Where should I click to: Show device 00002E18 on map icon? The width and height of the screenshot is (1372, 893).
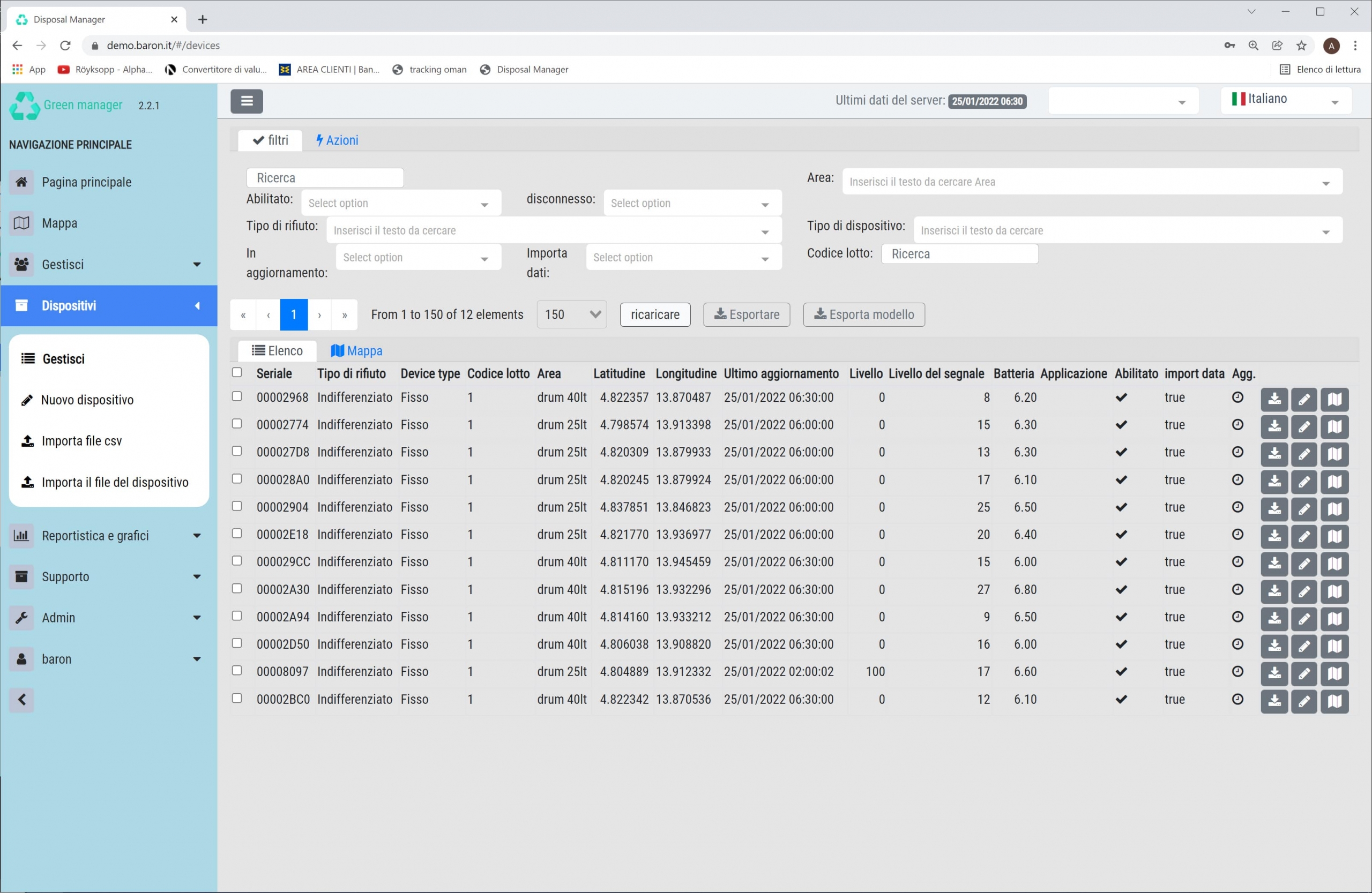(1334, 536)
